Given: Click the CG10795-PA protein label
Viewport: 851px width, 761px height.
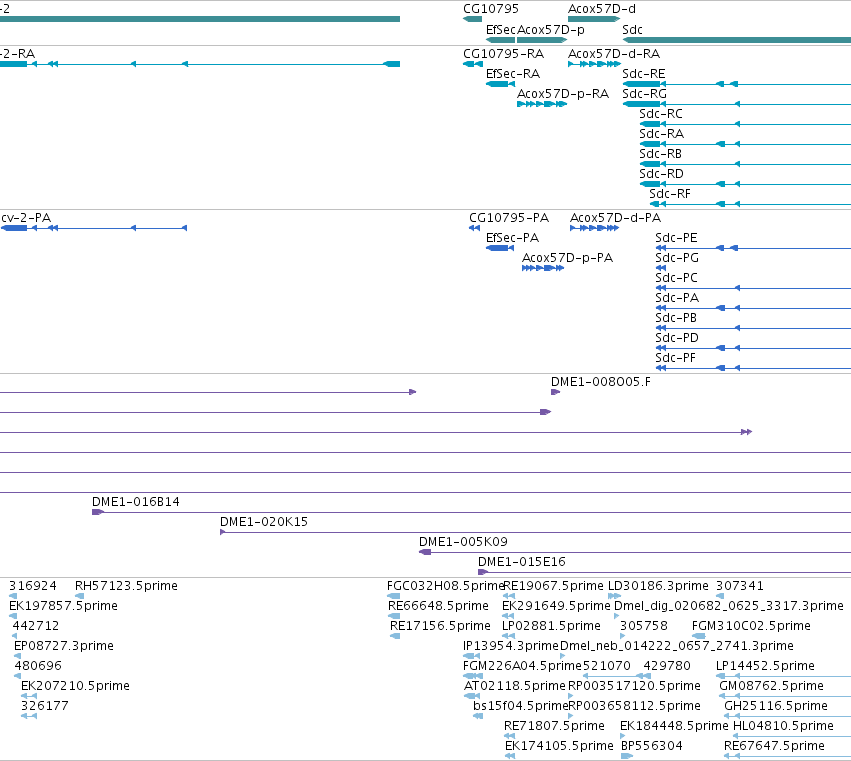Looking at the screenshot, I should click(x=509, y=218).
